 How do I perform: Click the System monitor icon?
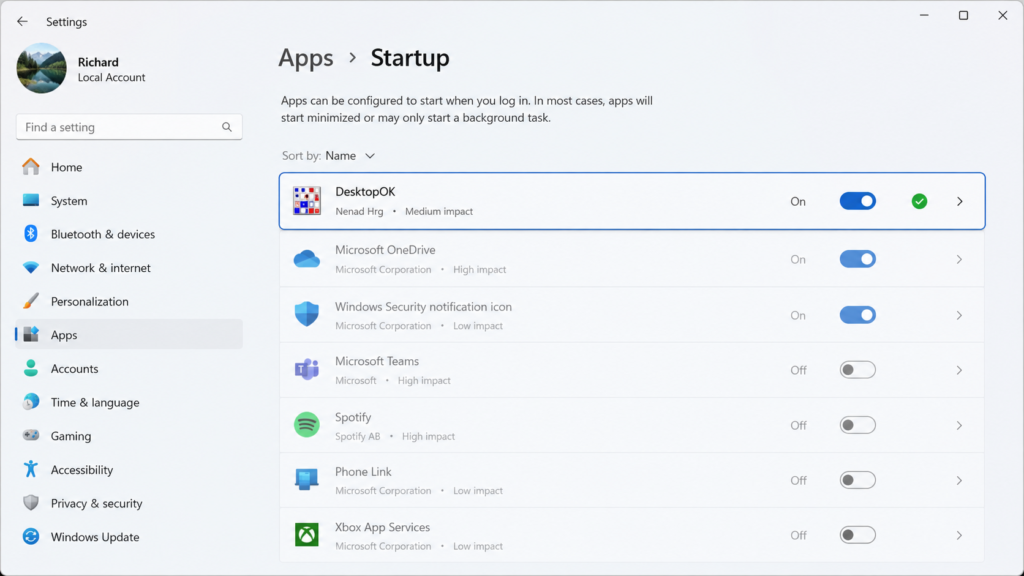[x=31, y=200]
